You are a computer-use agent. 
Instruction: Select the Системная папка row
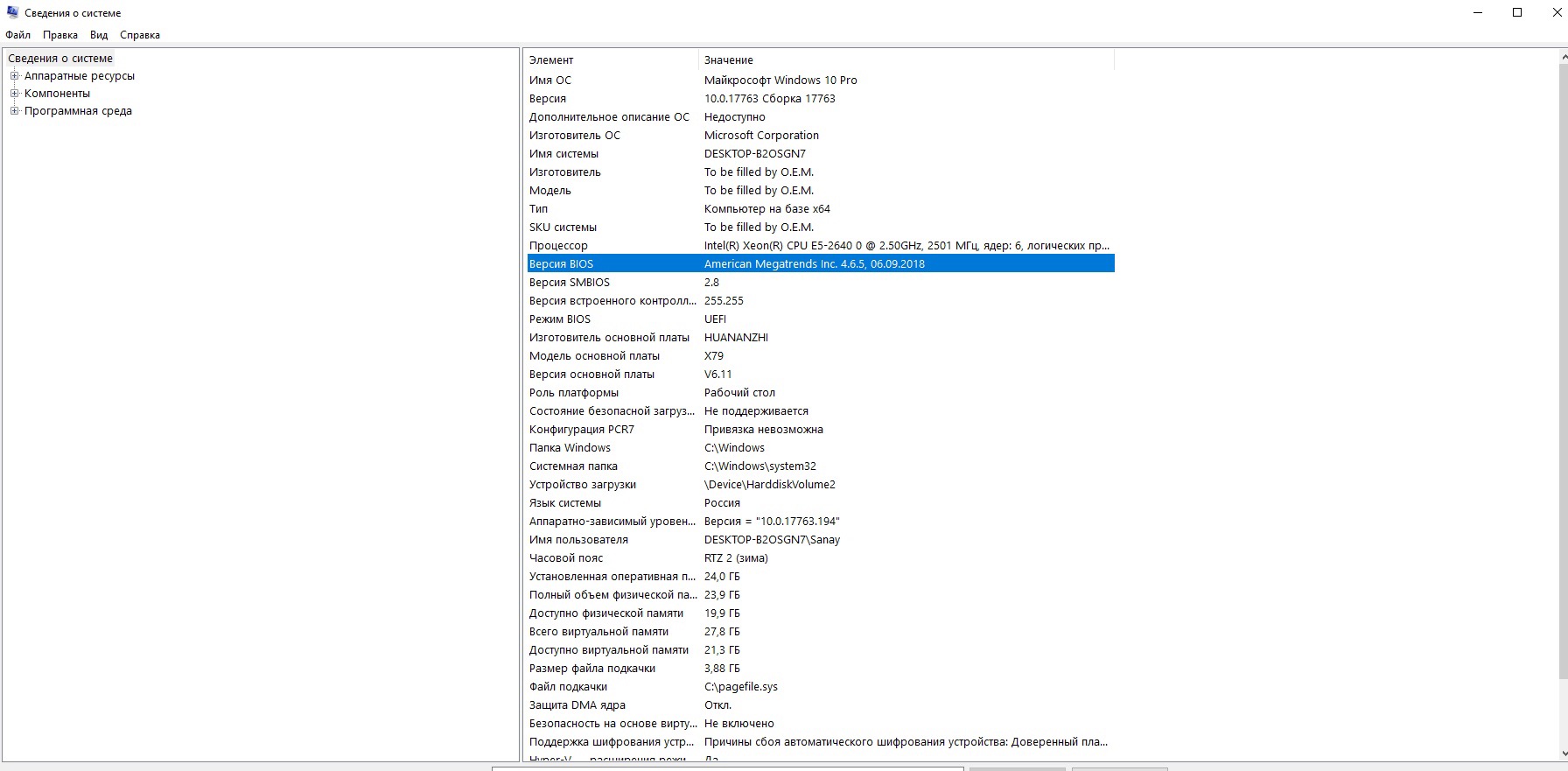[819, 466]
